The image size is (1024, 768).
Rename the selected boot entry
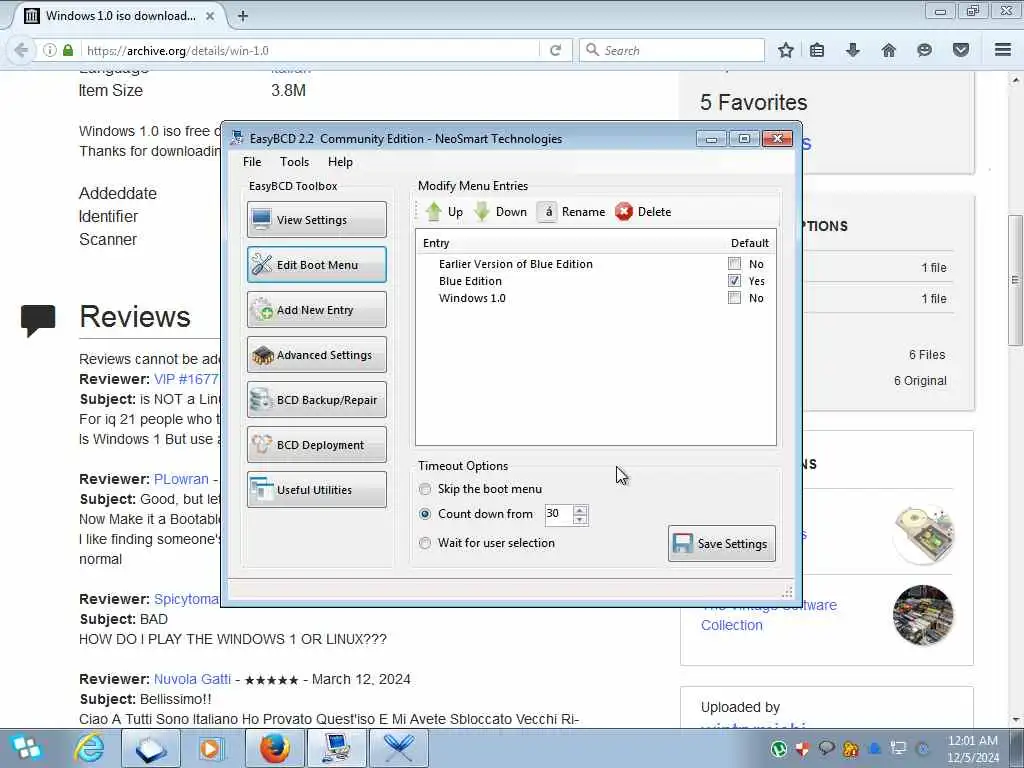tap(572, 212)
